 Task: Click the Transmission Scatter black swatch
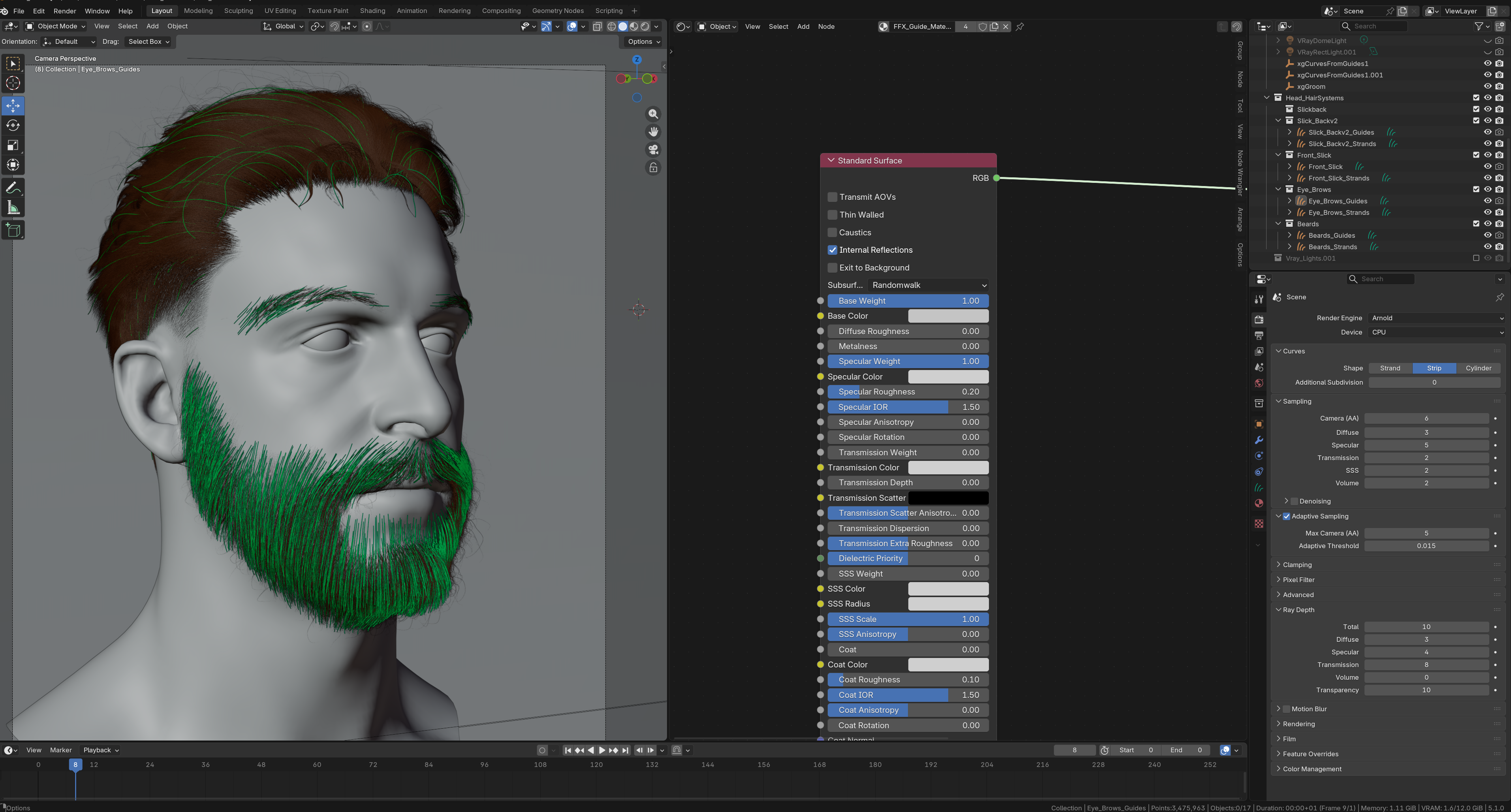[949, 498]
